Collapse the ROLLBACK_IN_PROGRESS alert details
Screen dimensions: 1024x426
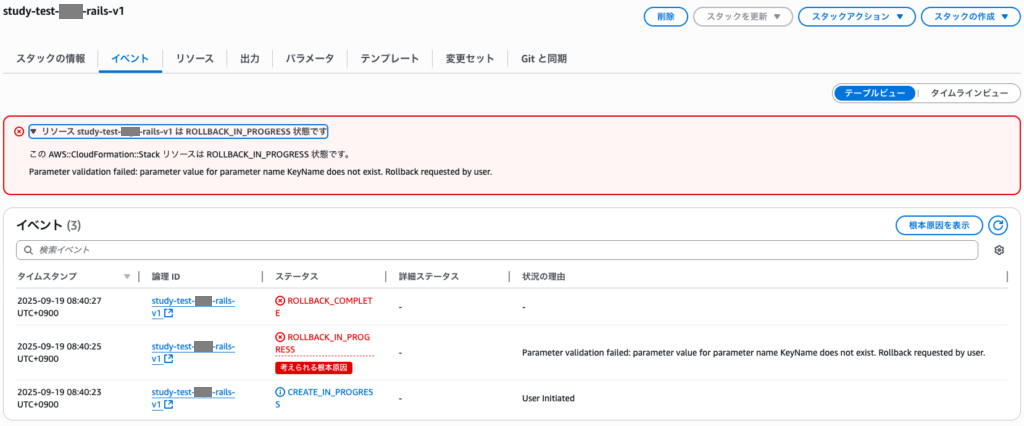34,132
